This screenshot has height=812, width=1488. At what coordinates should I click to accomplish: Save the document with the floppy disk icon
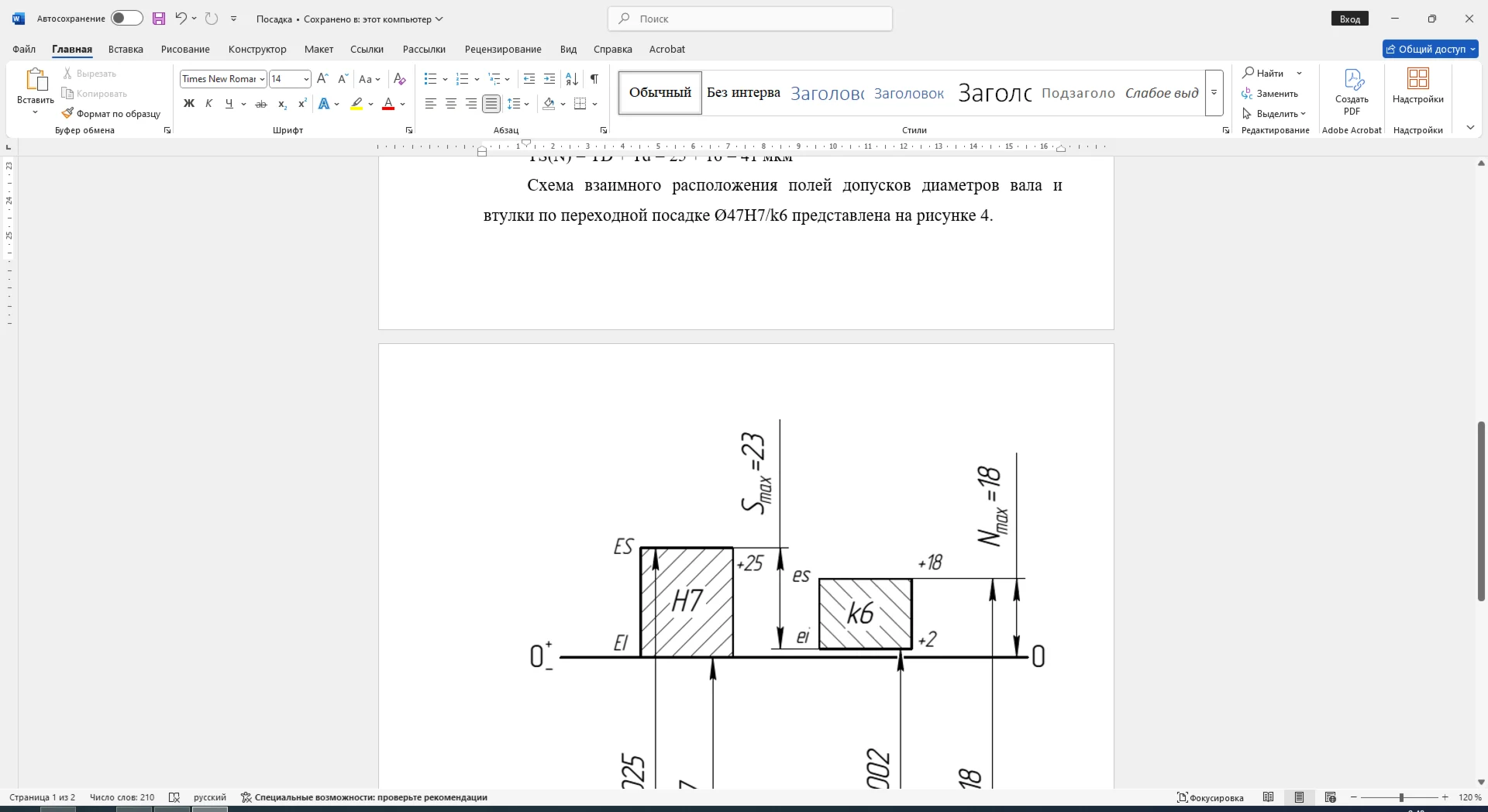point(159,19)
